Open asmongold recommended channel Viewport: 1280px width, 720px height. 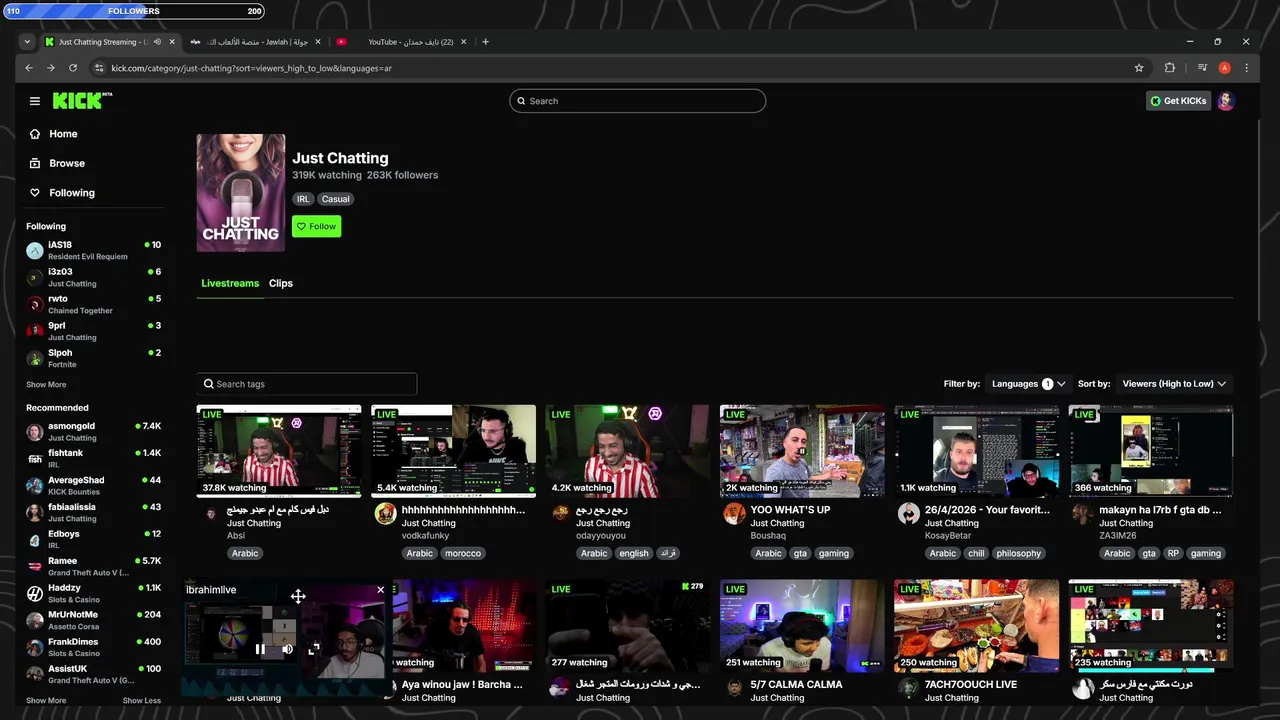click(93, 432)
